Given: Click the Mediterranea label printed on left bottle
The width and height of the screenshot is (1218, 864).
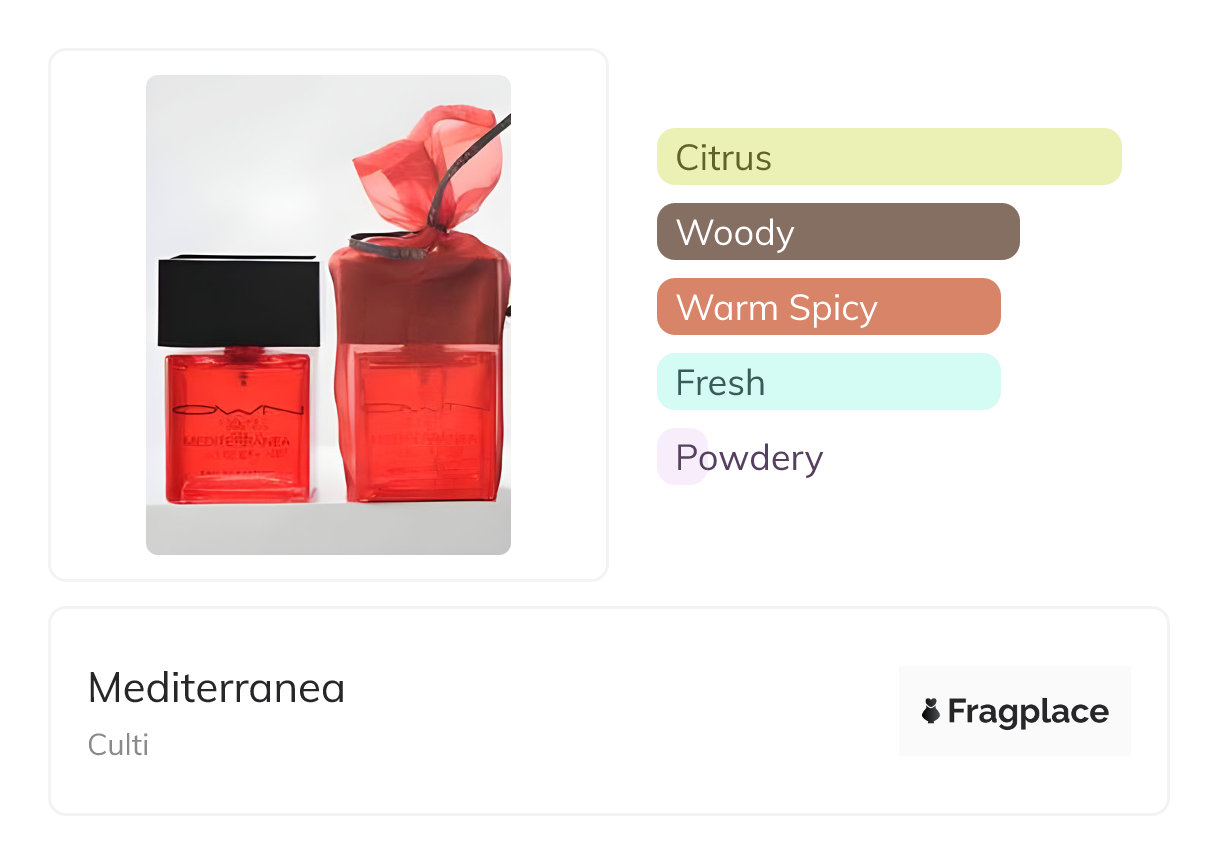Looking at the screenshot, I should pos(237,440).
